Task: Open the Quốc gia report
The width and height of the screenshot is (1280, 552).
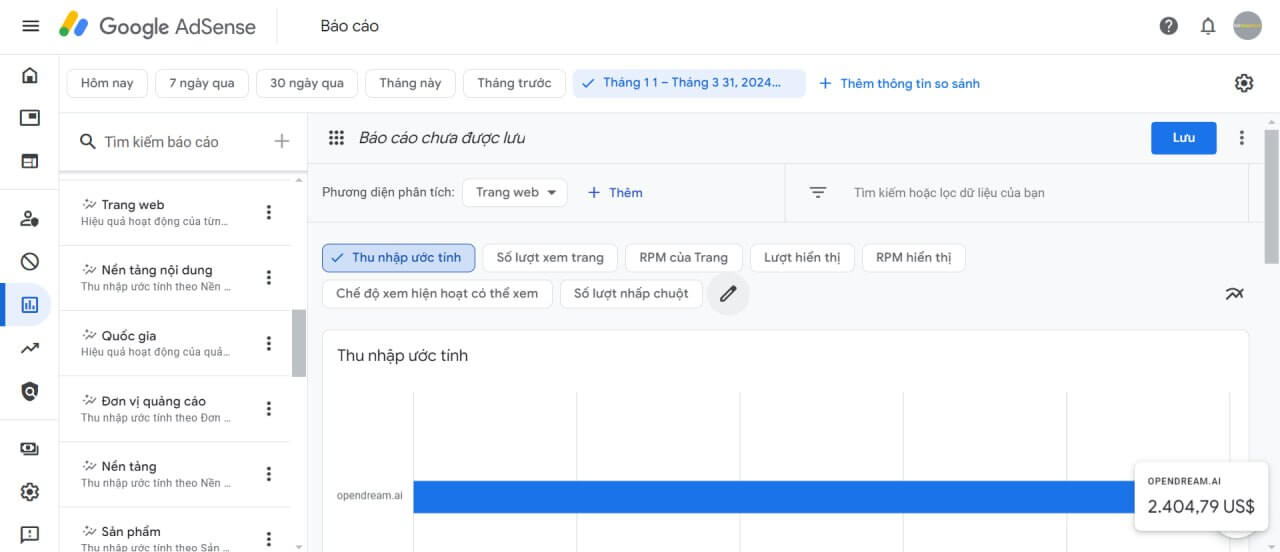Action: 175,343
